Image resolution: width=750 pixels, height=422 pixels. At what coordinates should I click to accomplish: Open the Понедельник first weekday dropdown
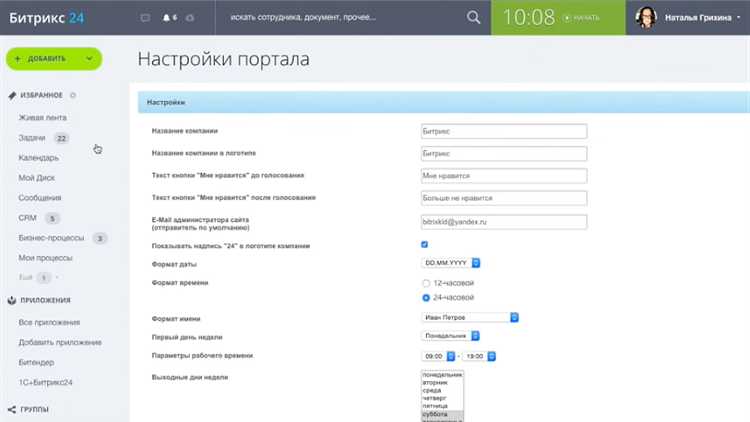450,336
